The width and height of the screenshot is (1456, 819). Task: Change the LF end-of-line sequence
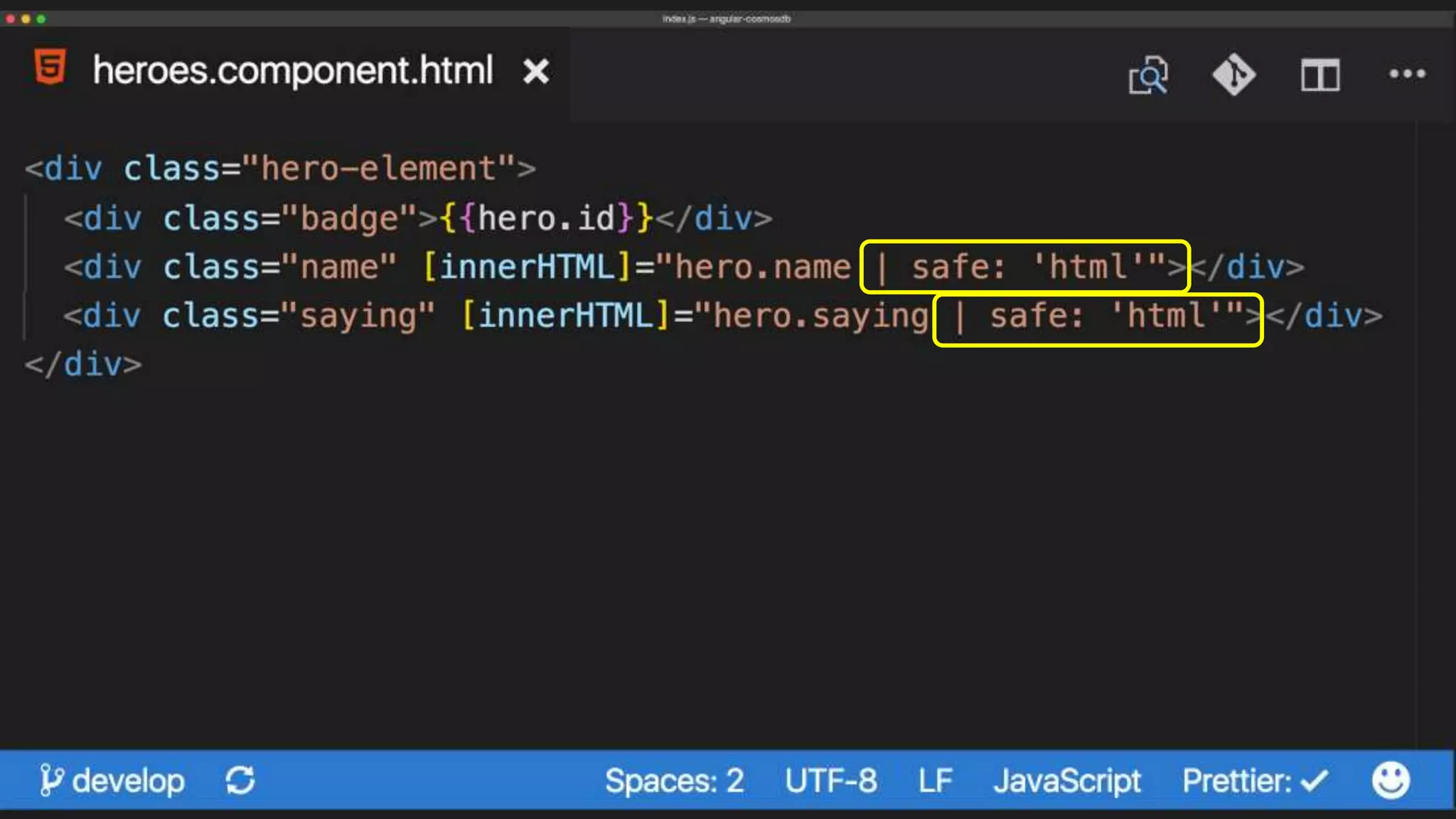934,781
